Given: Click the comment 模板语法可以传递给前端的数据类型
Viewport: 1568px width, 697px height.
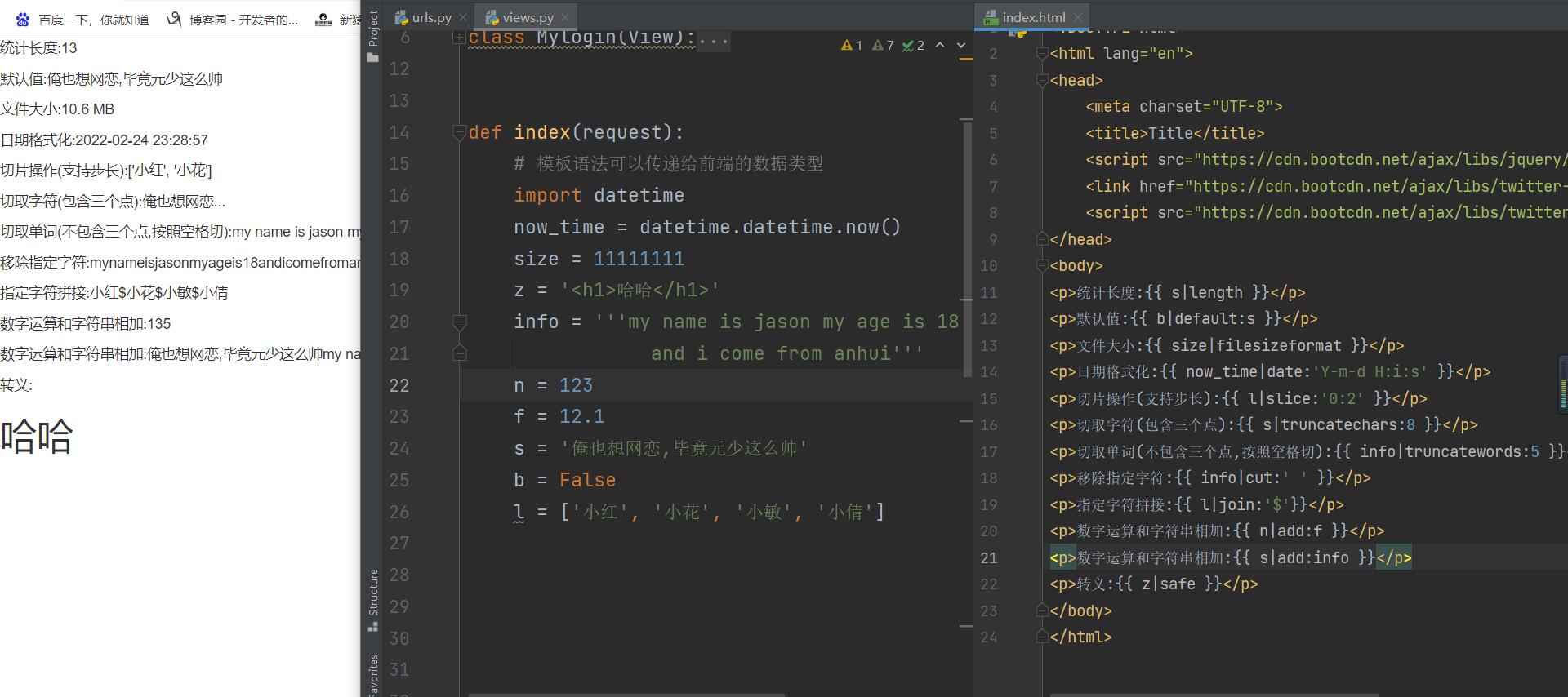Looking at the screenshot, I should pos(668,164).
